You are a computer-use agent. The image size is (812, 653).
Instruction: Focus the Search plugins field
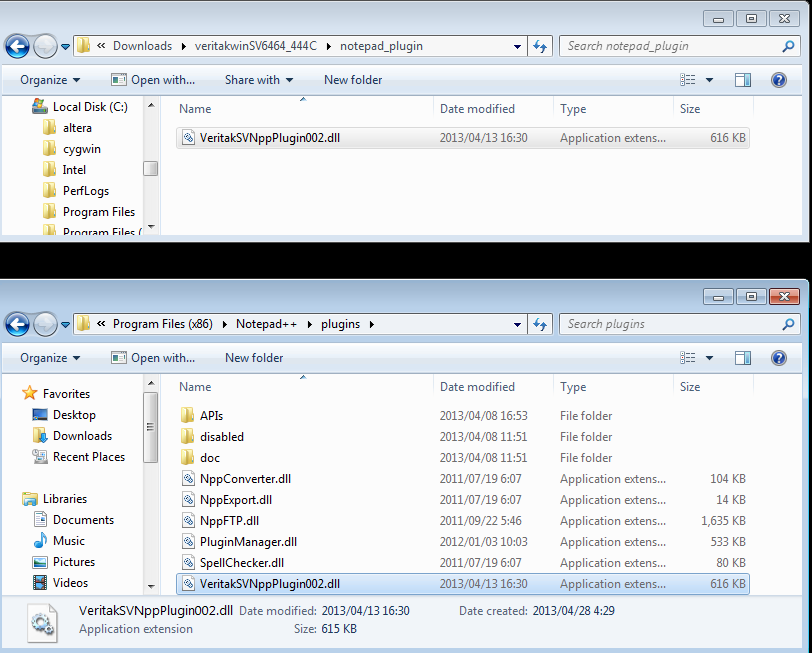click(671, 324)
